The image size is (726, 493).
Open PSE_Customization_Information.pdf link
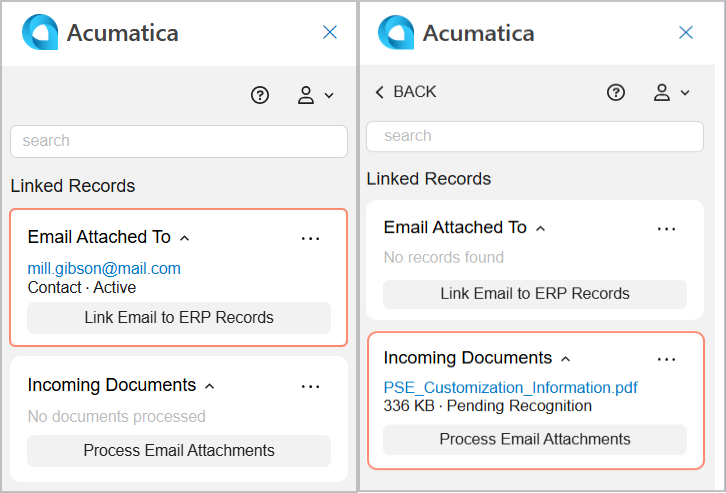pos(510,387)
